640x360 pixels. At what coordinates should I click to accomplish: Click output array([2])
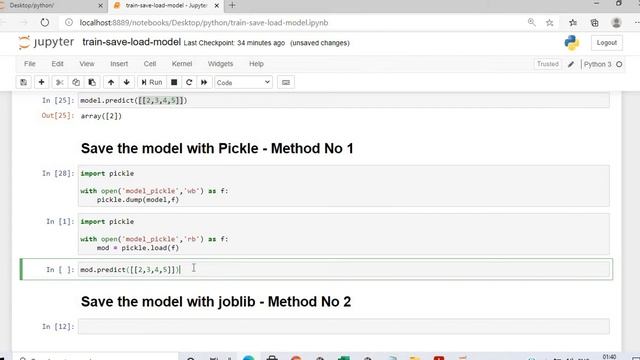click(x=101, y=116)
